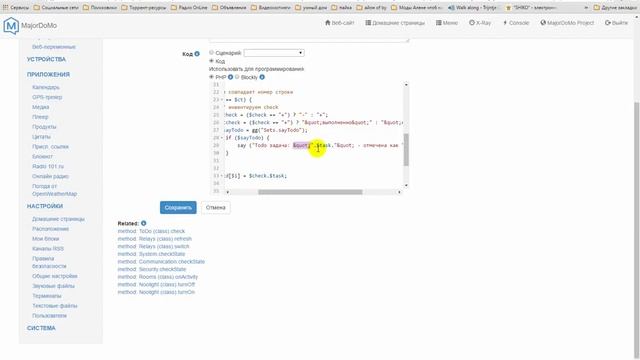Open the Объявления bookmark folder
The image size is (640, 360).
click(229, 7)
